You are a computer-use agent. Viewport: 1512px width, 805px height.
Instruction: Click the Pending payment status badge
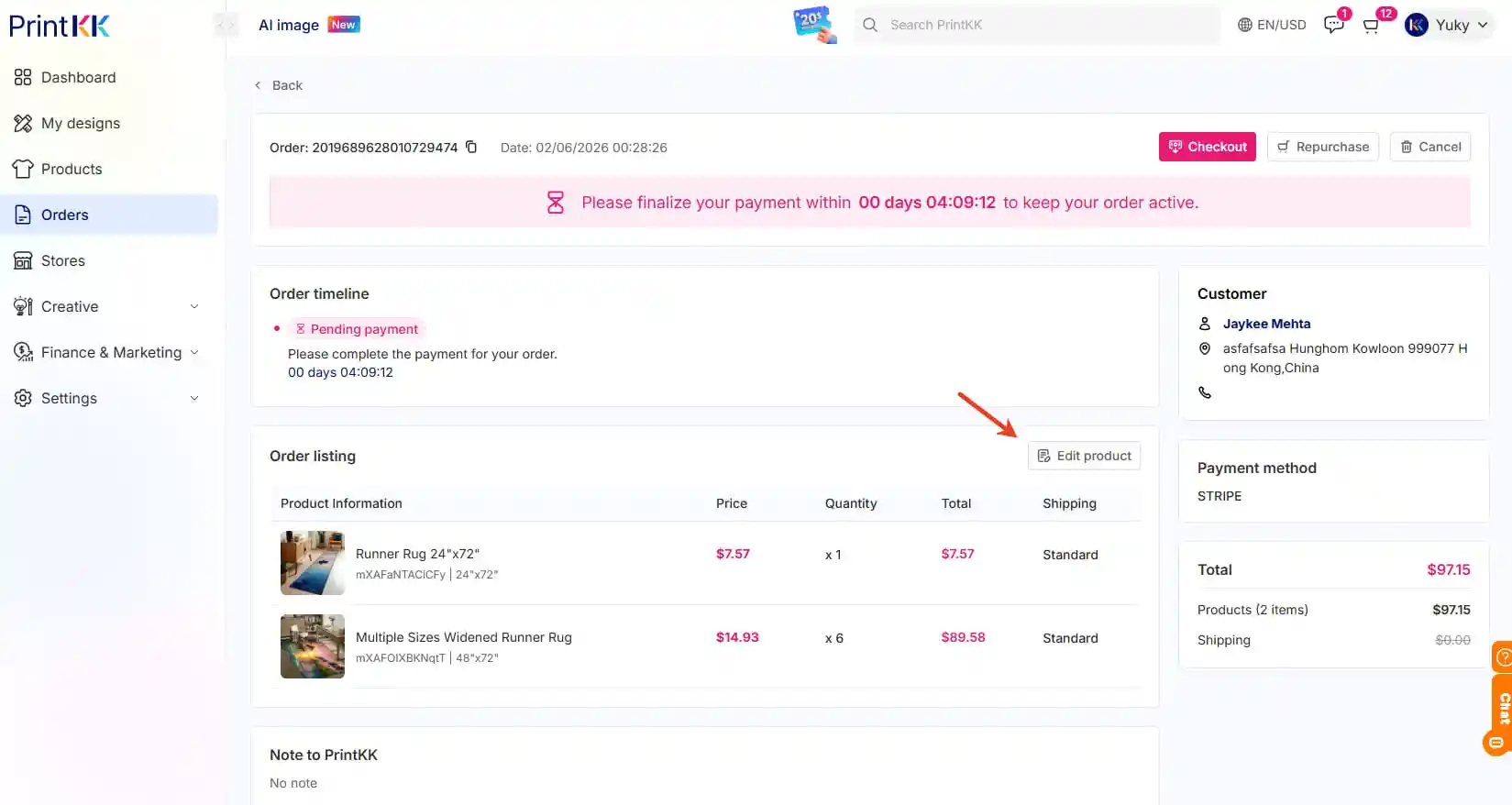[x=357, y=329]
